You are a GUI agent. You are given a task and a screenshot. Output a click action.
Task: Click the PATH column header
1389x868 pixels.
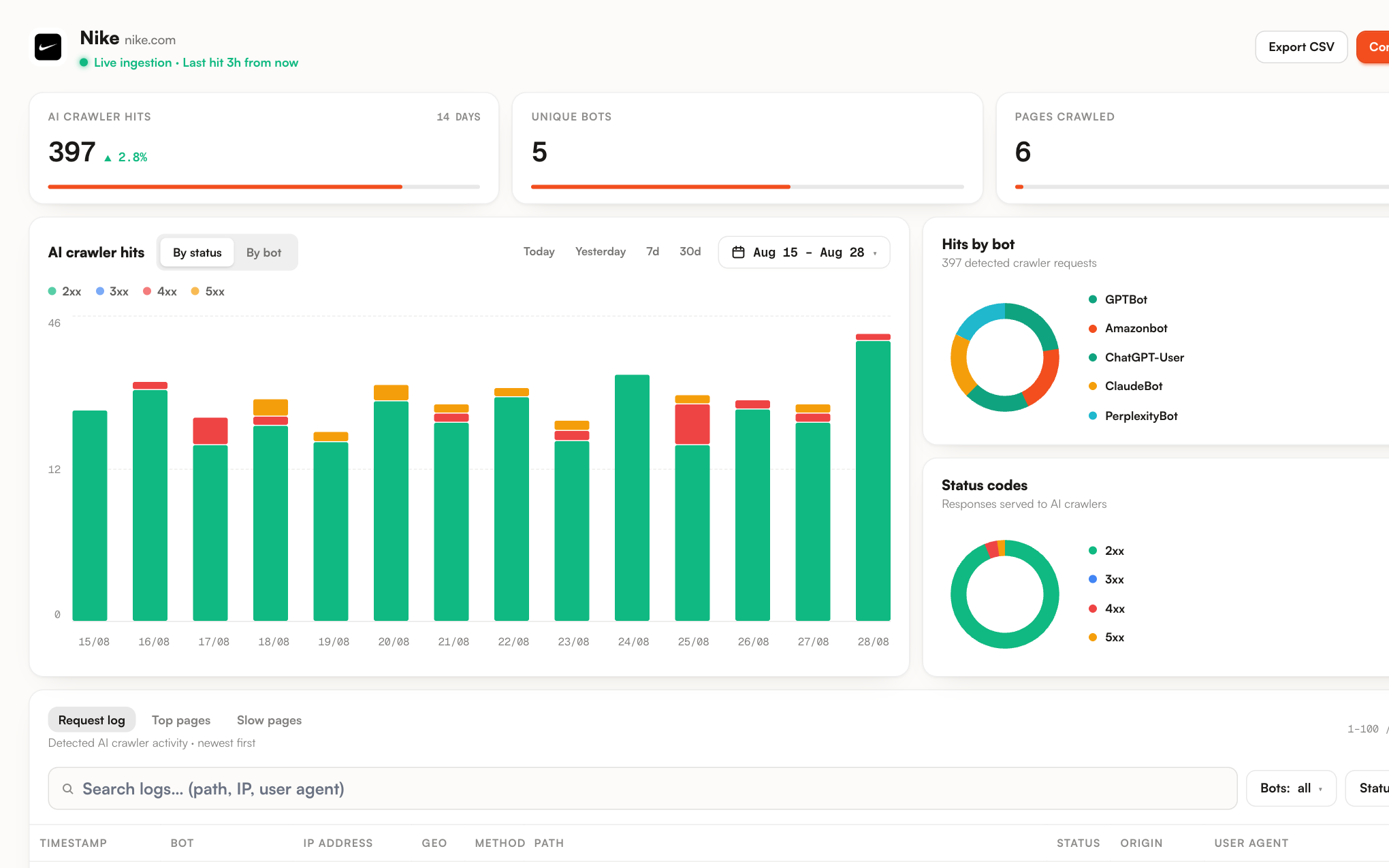tap(549, 843)
